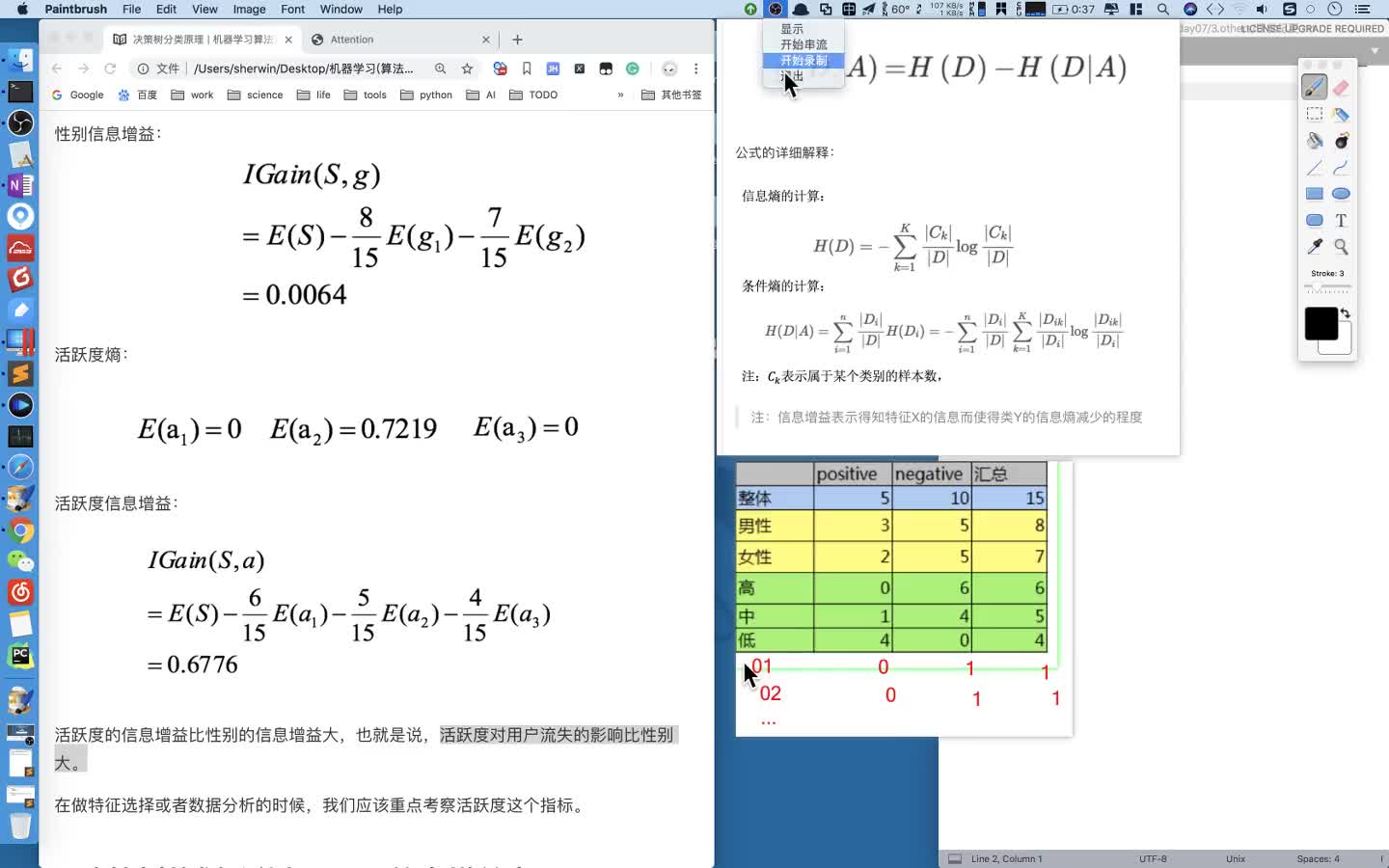Click Line 2, Column 1 status indicator
Screen dimensions: 1389x868
(x=1006, y=858)
